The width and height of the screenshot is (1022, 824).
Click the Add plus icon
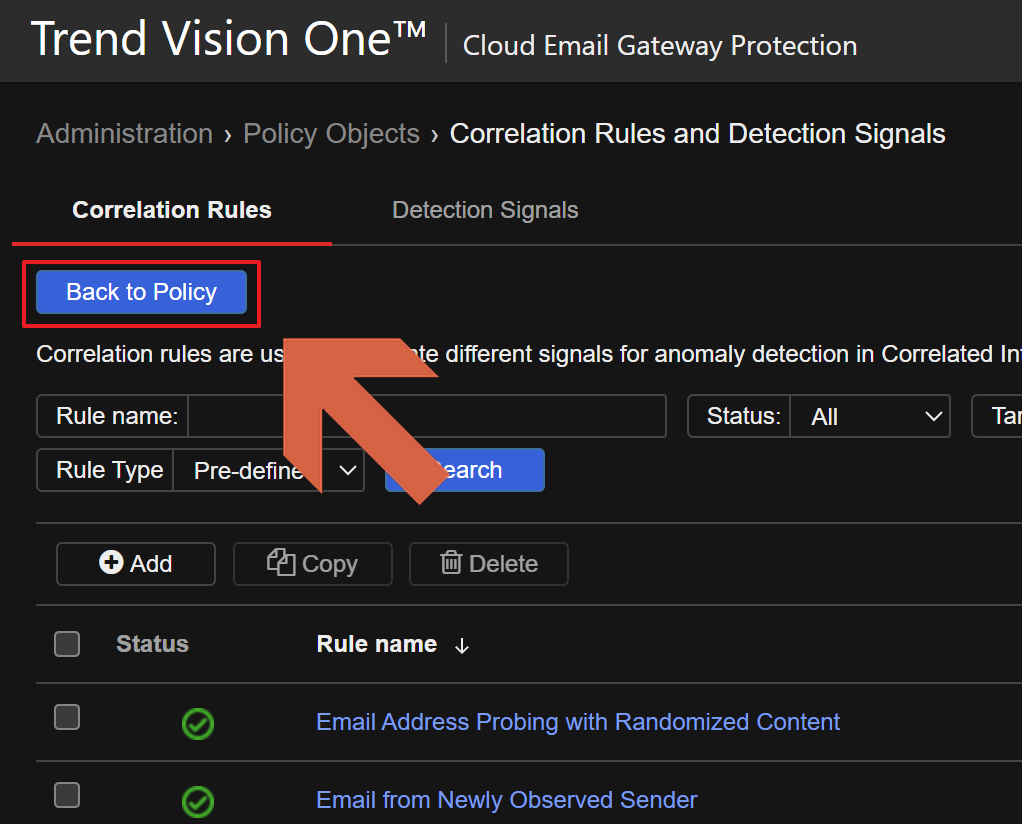click(x=111, y=564)
